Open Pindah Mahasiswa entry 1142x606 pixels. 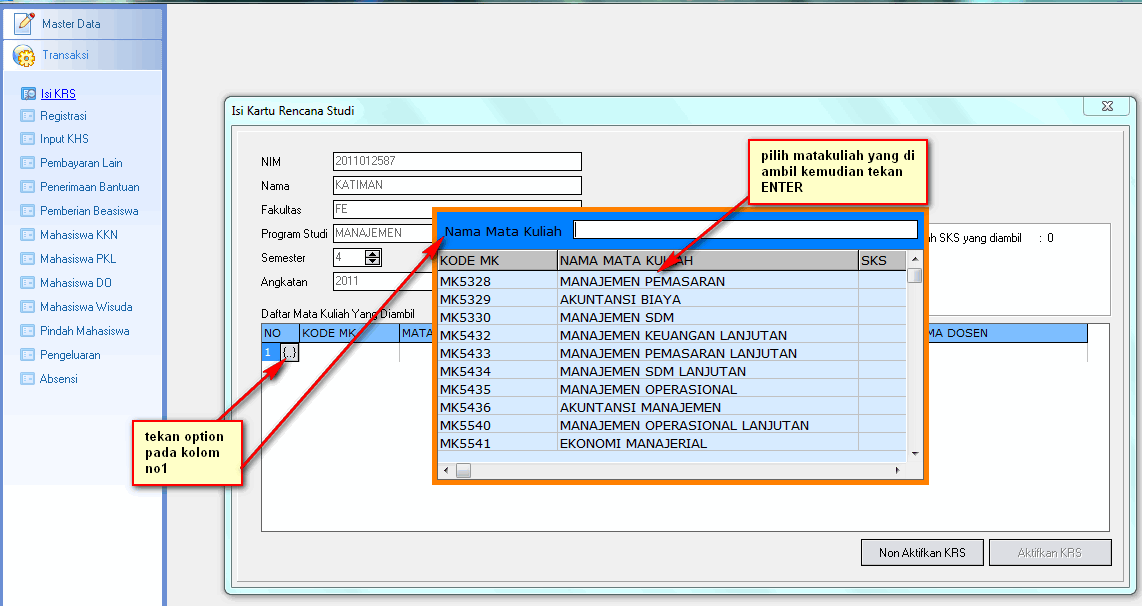[x=84, y=331]
